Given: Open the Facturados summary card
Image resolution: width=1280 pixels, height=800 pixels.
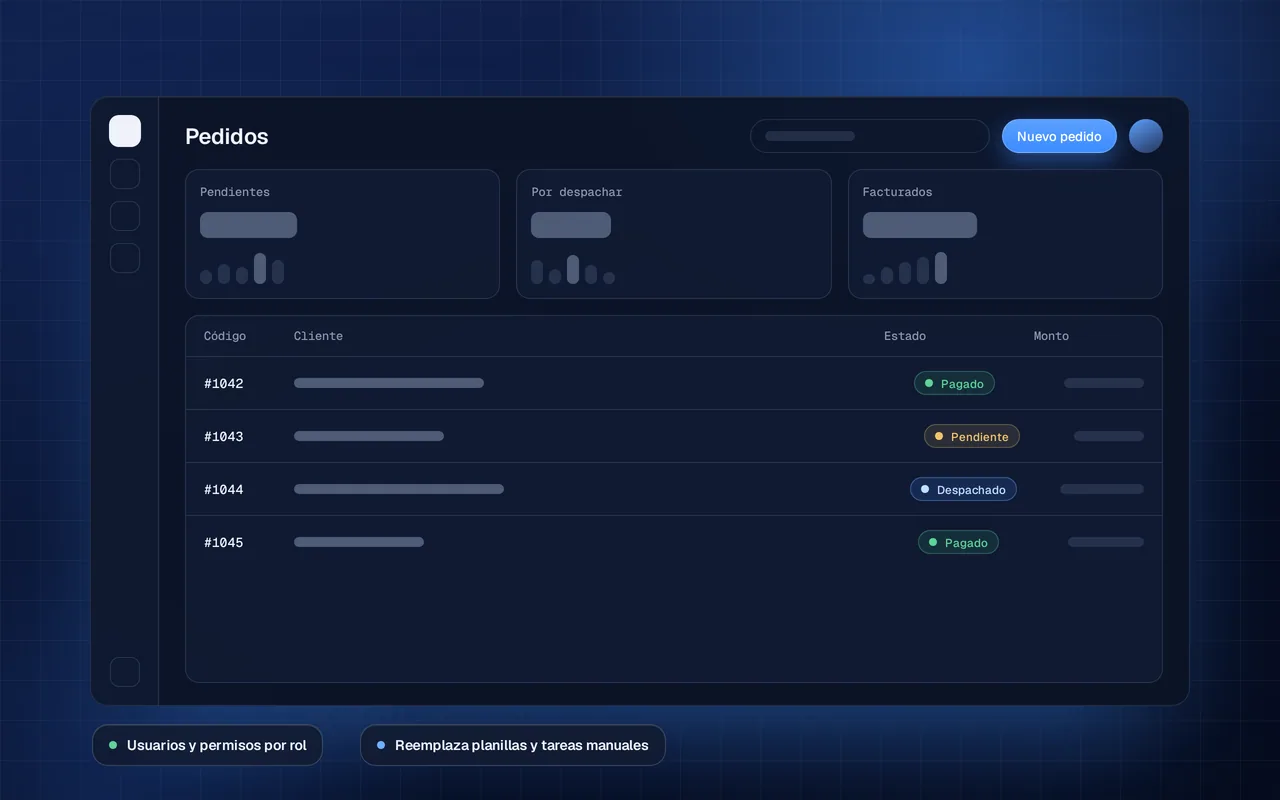Looking at the screenshot, I should [1005, 234].
